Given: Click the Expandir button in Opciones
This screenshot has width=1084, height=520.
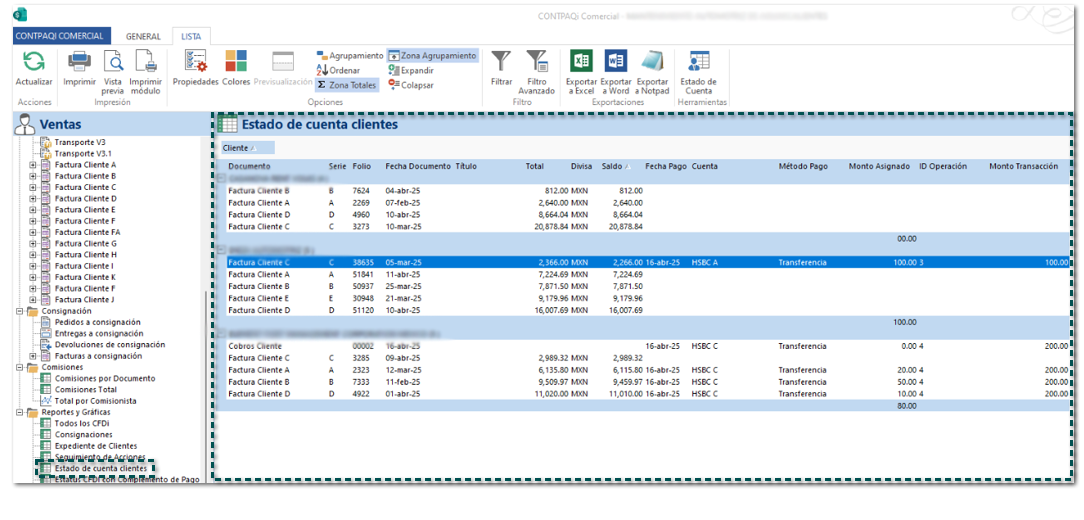Looking at the screenshot, I should pos(410,71).
